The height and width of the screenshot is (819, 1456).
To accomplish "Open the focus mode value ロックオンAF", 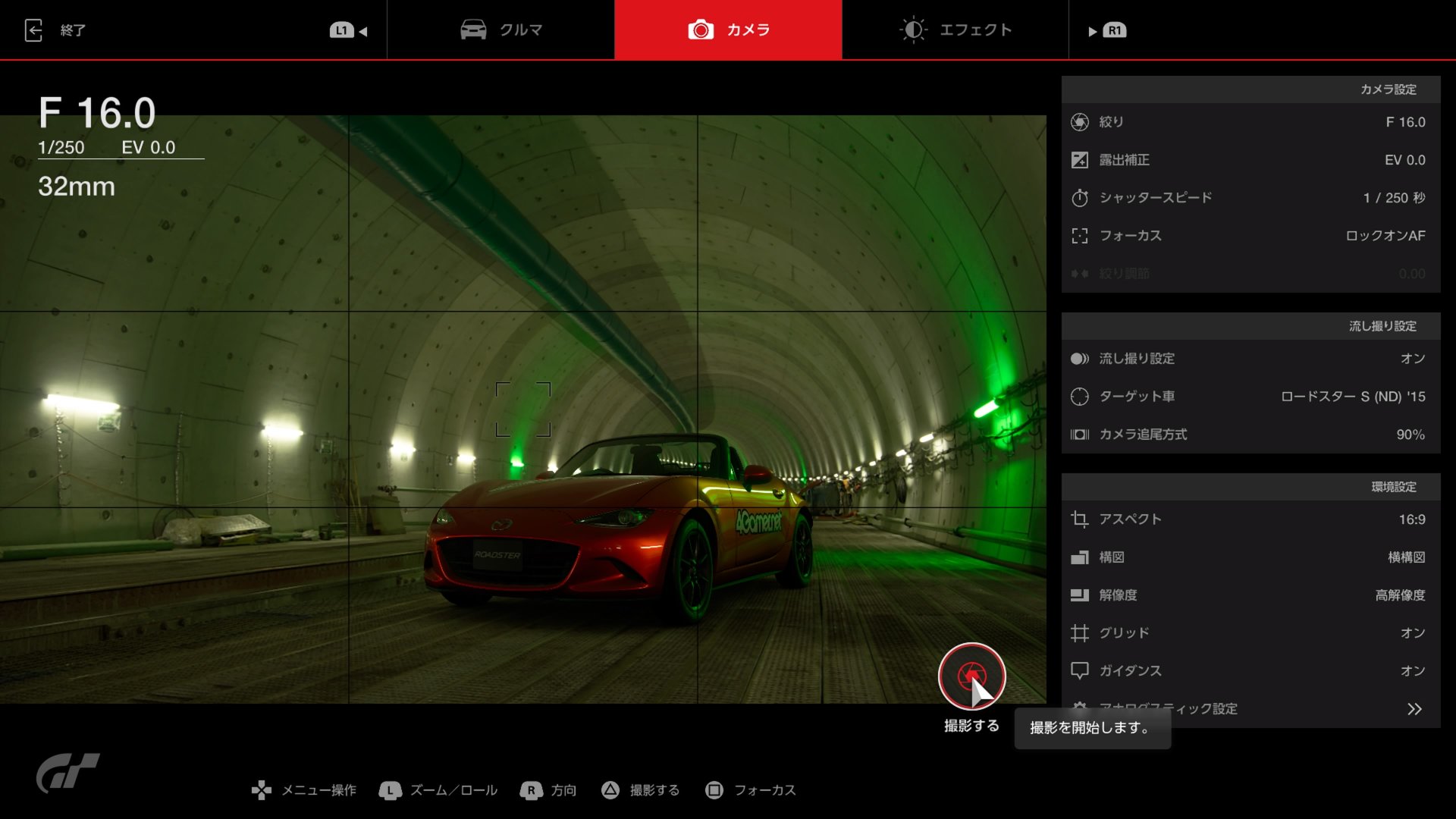I will 1385,236.
